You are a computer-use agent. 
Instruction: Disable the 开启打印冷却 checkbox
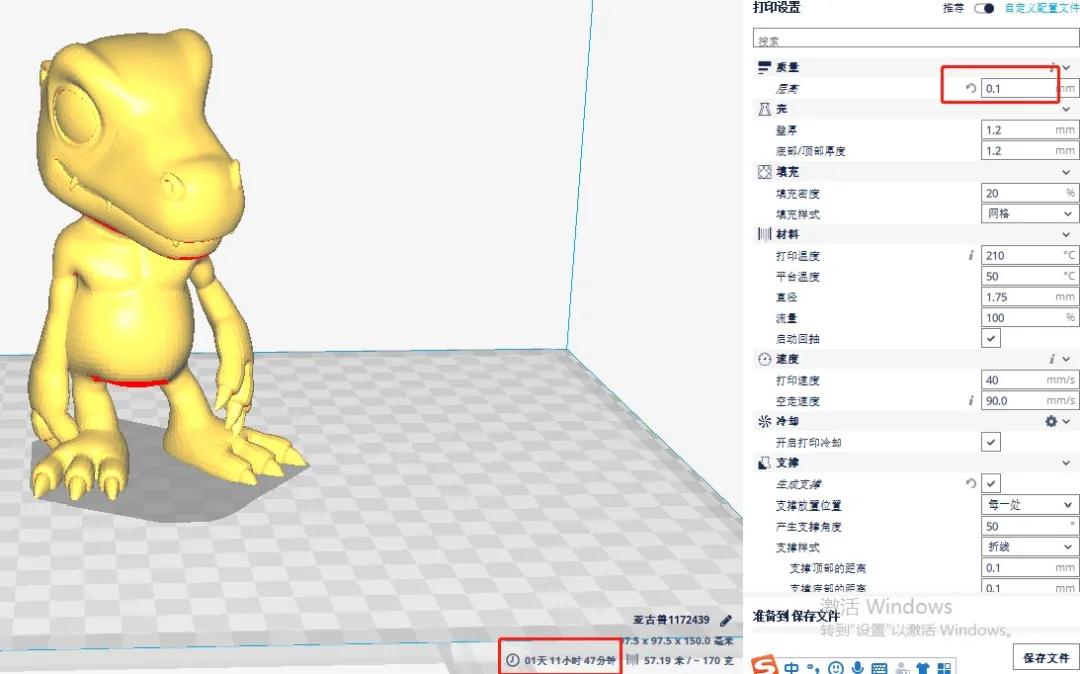[991, 442]
